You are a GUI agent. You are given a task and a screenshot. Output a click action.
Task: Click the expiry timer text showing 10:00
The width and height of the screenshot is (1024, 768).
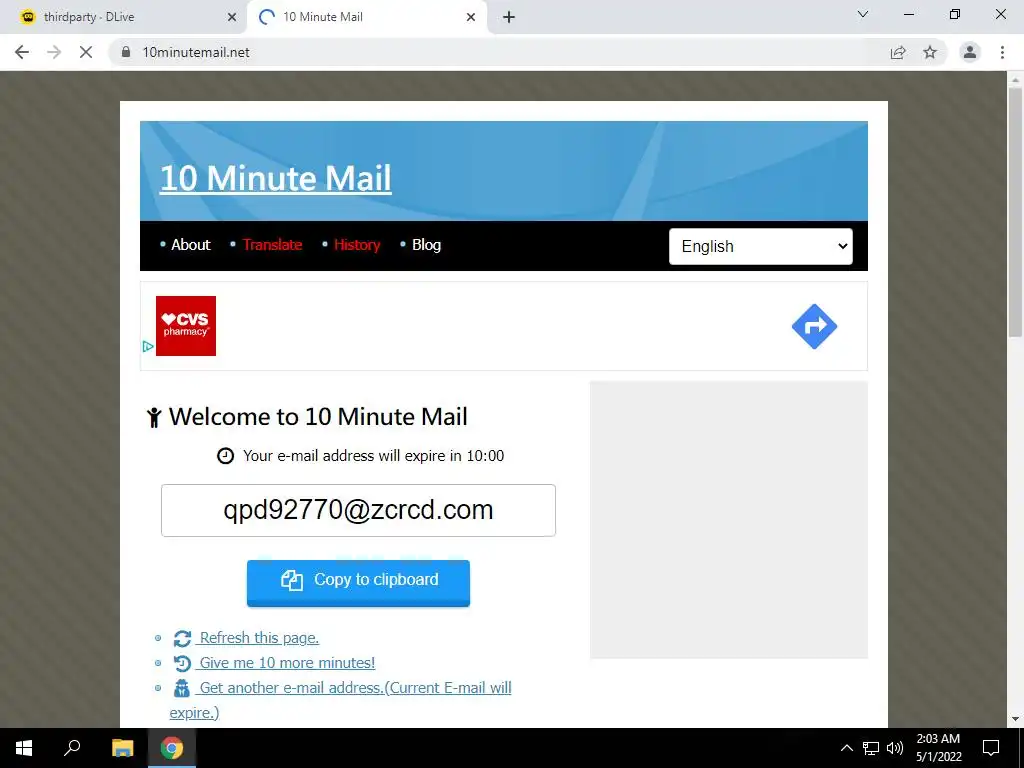click(x=374, y=456)
